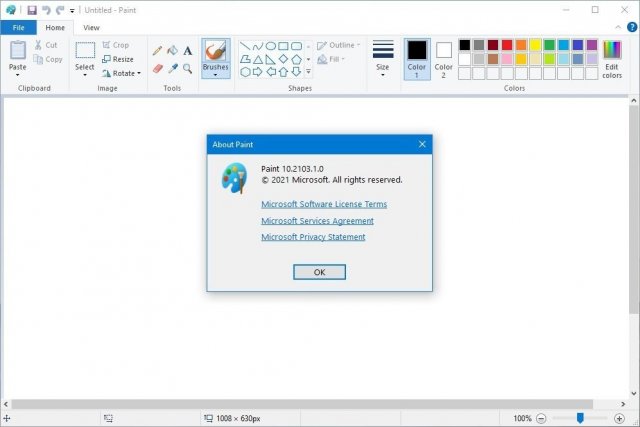This screenshot has width=640, height=427.
Task: Close the About Paint dialog
Action: 422,144
